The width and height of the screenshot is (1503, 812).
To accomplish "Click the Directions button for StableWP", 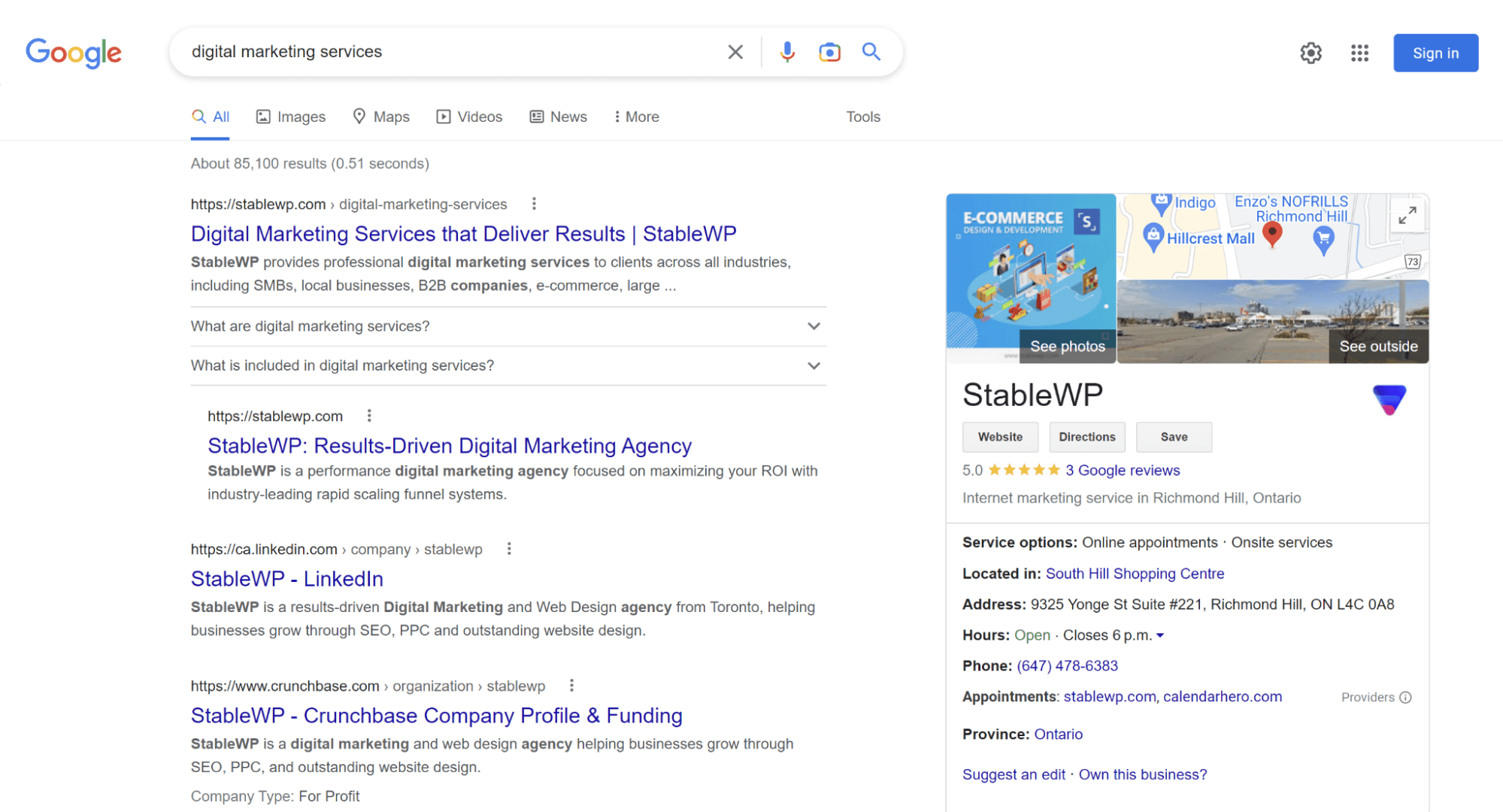I will pos(1086,437).
